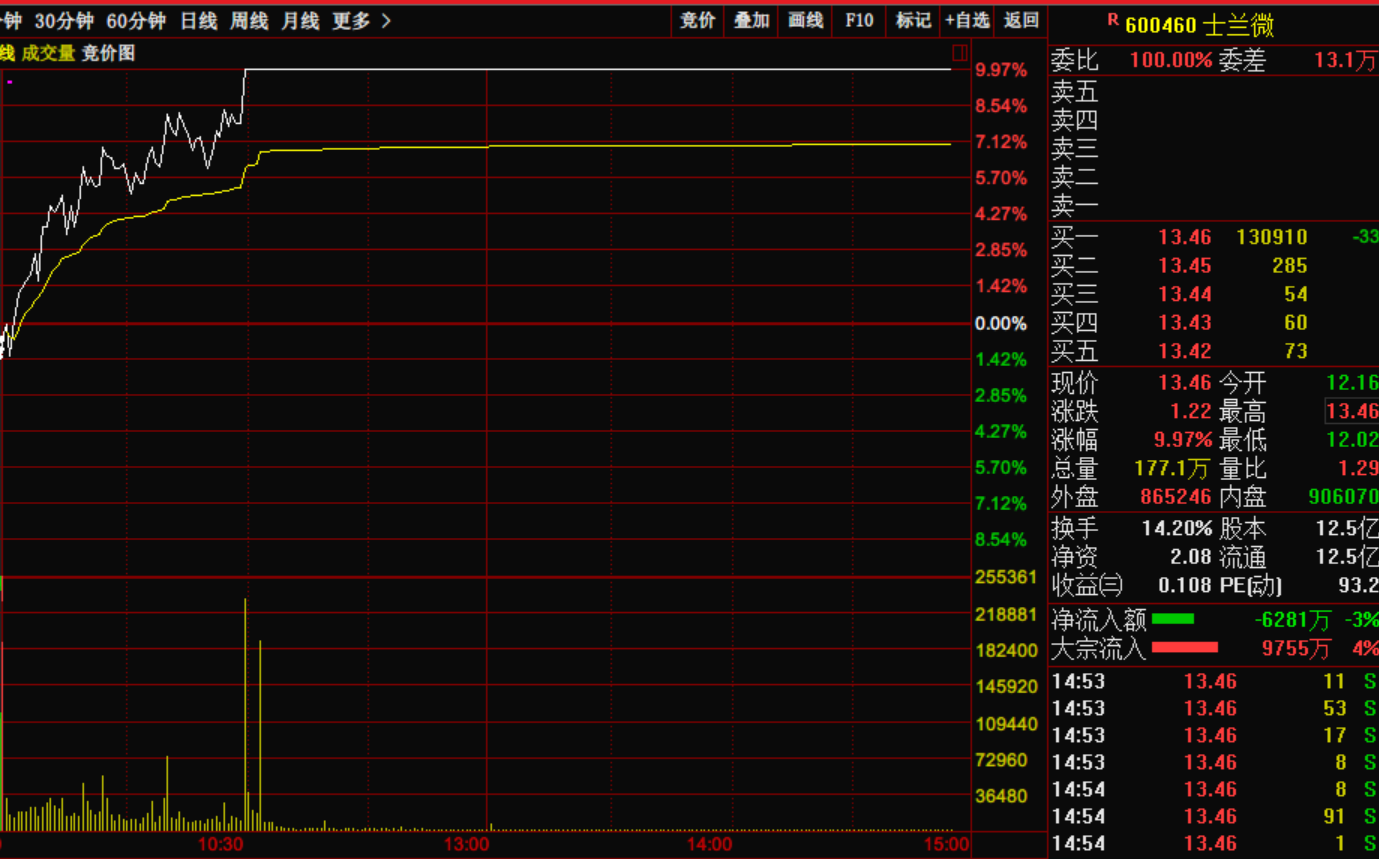The height and width of the screenshot is (859, 1379).
Task: Click the 竞价 toolbar button
Action: point(698,20)
